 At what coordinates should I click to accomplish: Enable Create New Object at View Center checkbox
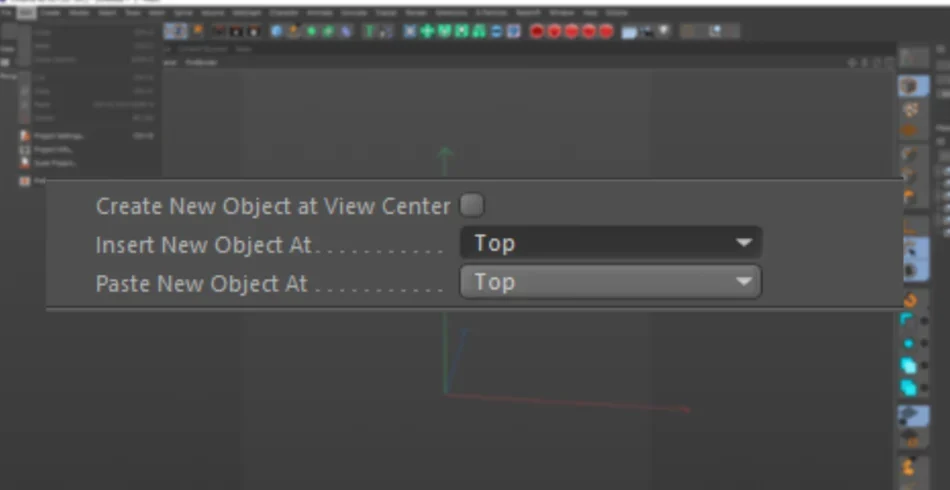pos(471,205)
